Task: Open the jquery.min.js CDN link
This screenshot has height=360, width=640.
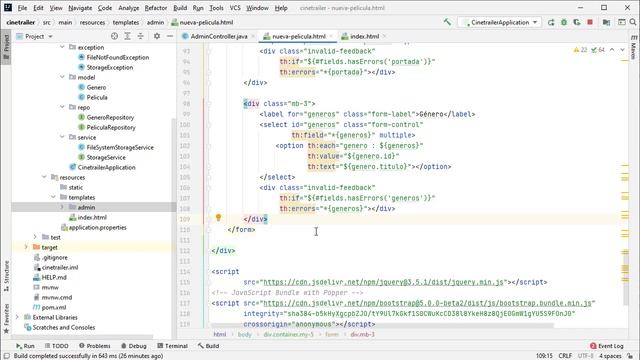Action: pos(383,282)
